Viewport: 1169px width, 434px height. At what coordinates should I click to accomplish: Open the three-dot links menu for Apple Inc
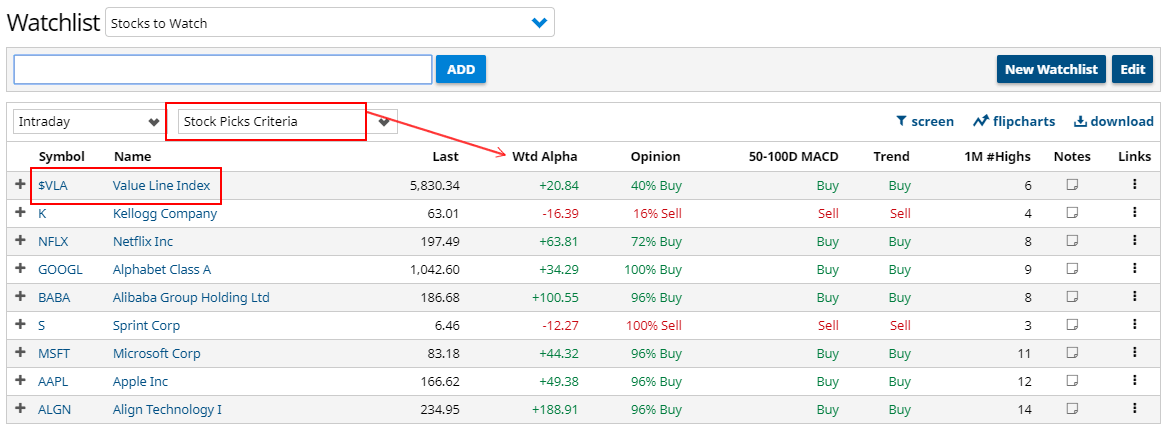1134,381
